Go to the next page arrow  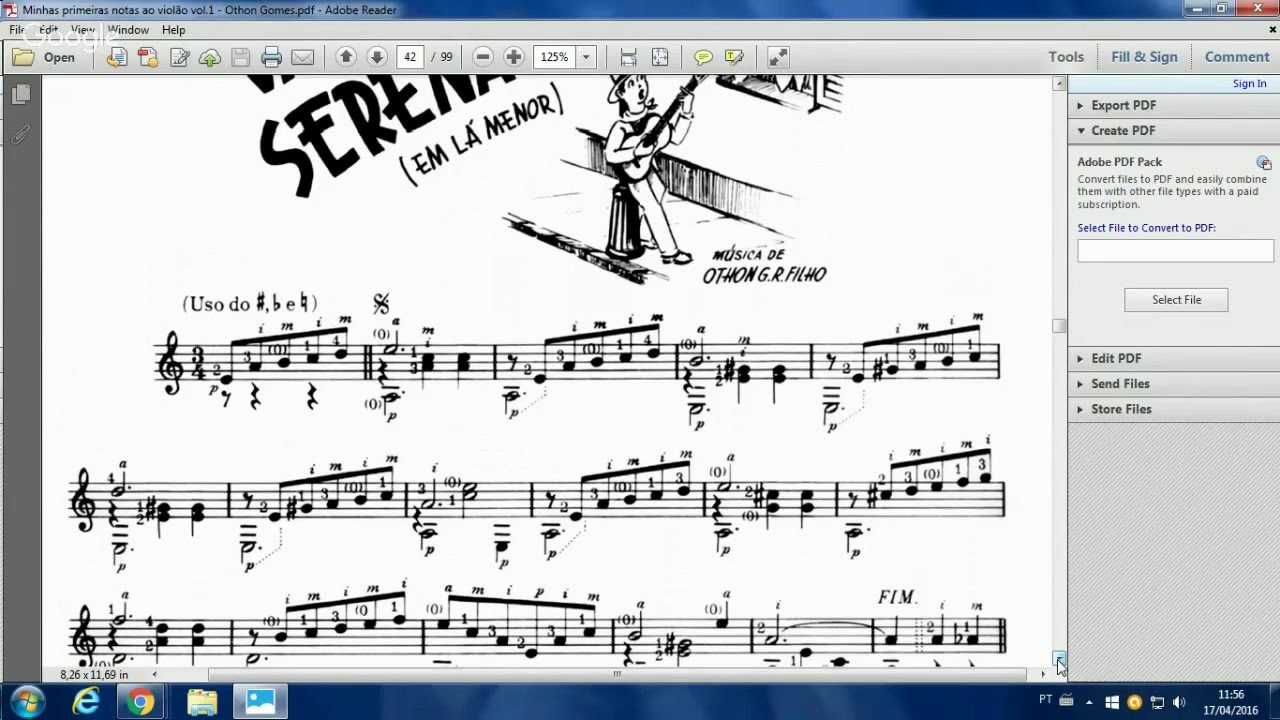[377, 57]
